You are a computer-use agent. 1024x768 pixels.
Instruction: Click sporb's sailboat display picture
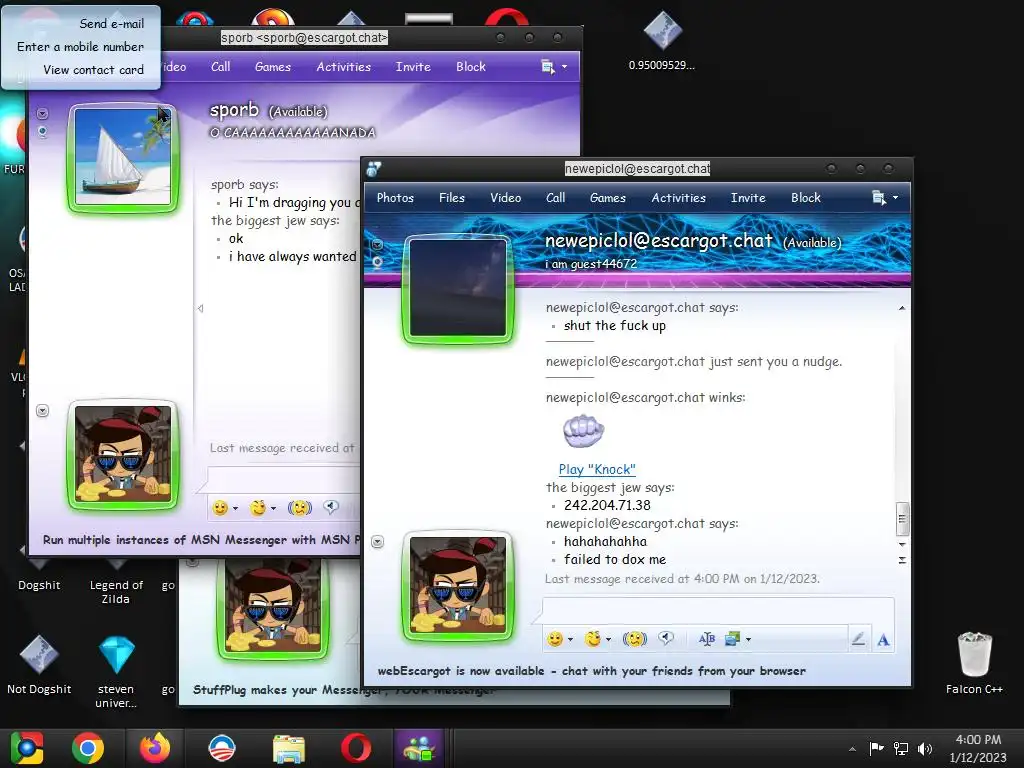[x=123, y=157]
